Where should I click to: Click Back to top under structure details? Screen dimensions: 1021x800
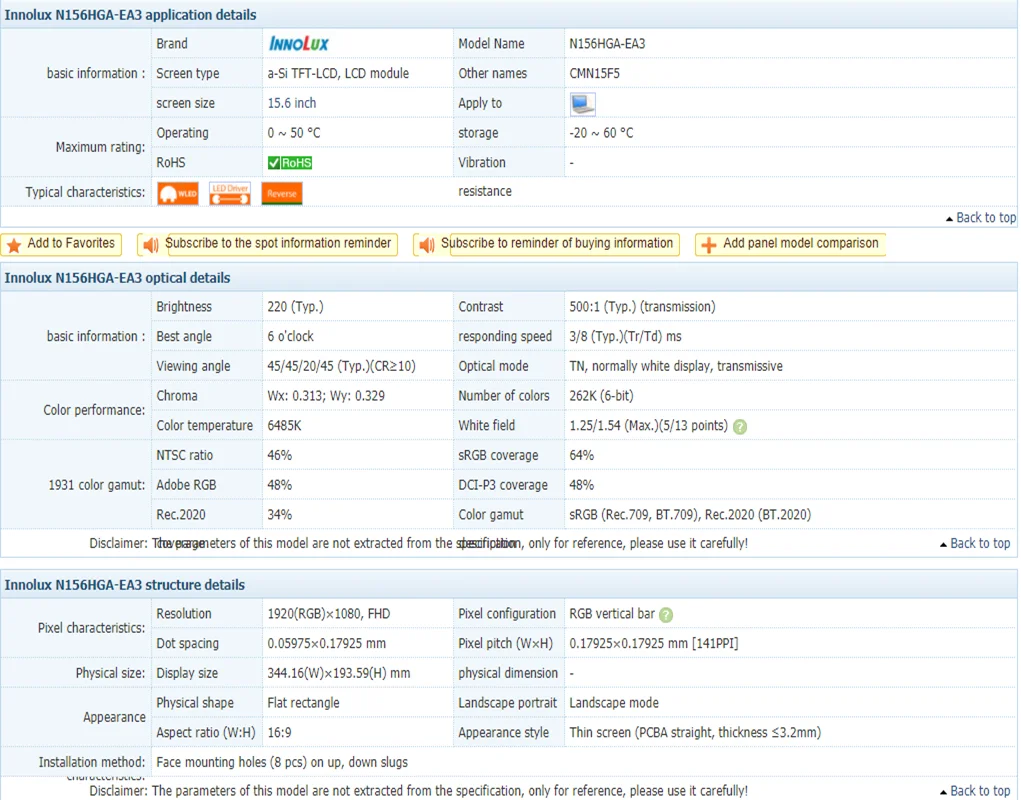975,790
